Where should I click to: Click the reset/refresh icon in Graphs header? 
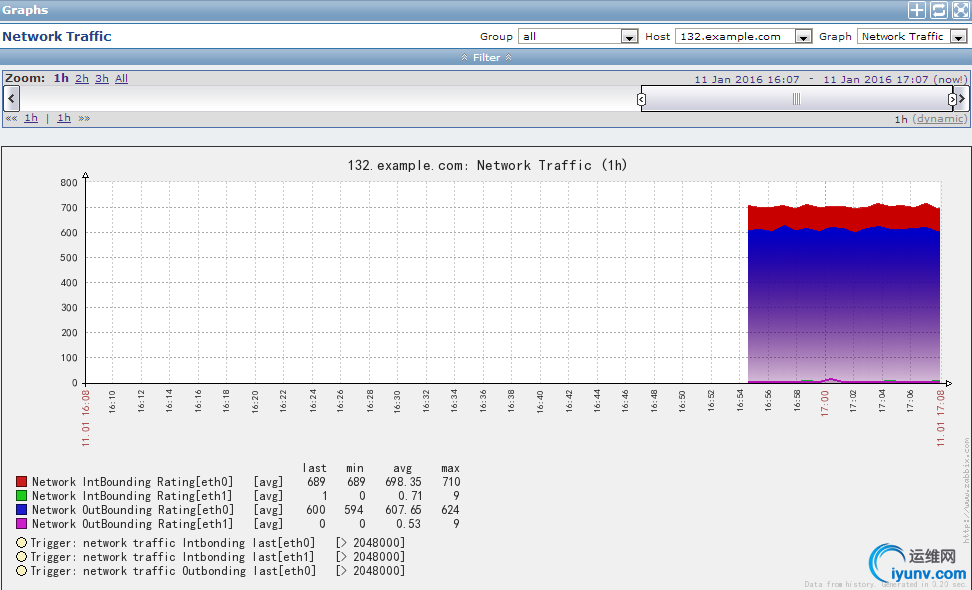938,10
